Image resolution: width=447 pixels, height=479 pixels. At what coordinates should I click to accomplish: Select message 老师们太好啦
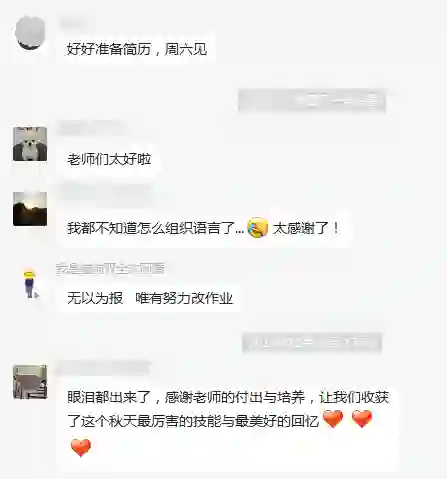pos(109,159)
